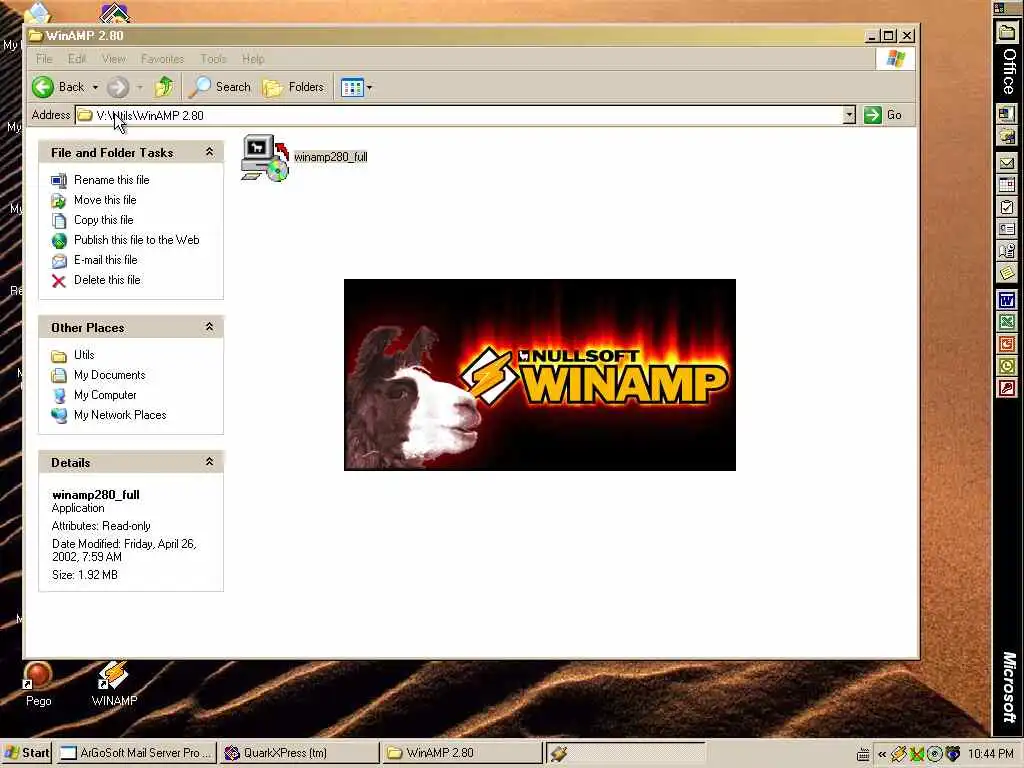Toggle the Folders pane button
The image size is (1024, 768).
293,87
